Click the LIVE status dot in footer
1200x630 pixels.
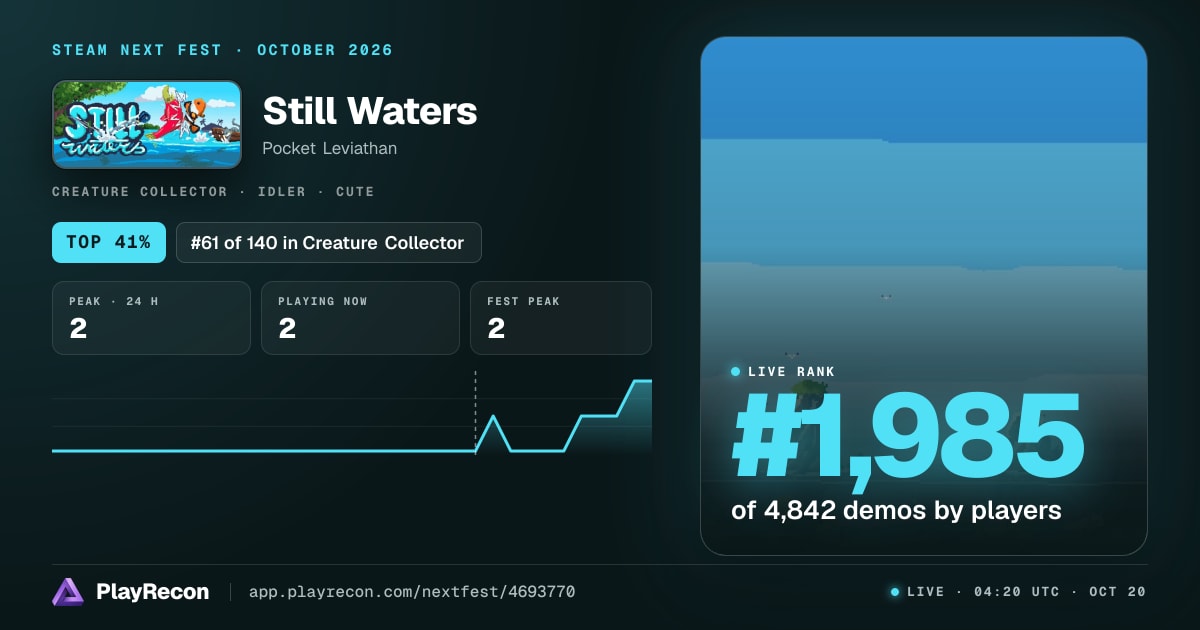click(895, 592)
